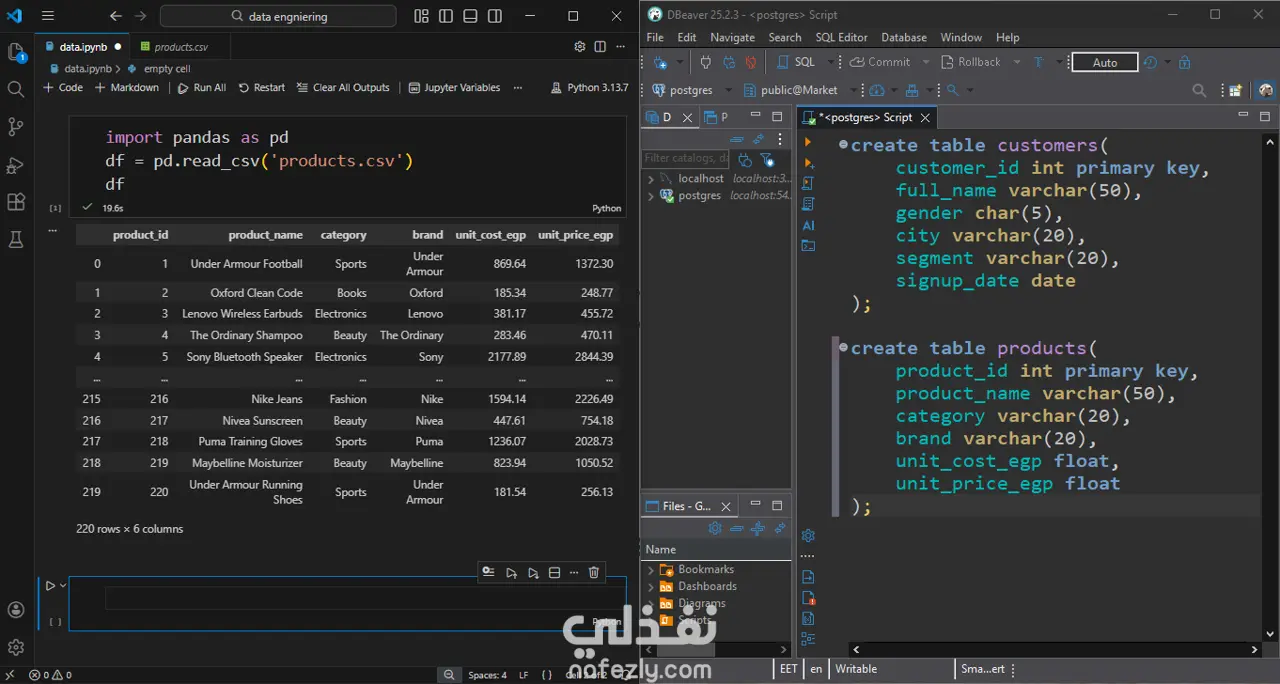Toggle connection filter icon in navigator
Screen dimensions: 1280x684
coord(767,159)
